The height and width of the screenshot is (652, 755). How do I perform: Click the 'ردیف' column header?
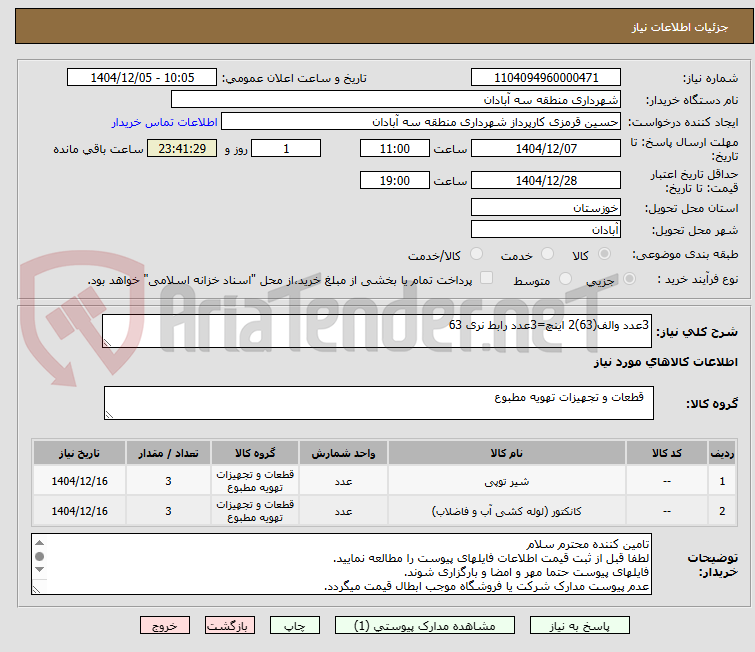(722, 453)
